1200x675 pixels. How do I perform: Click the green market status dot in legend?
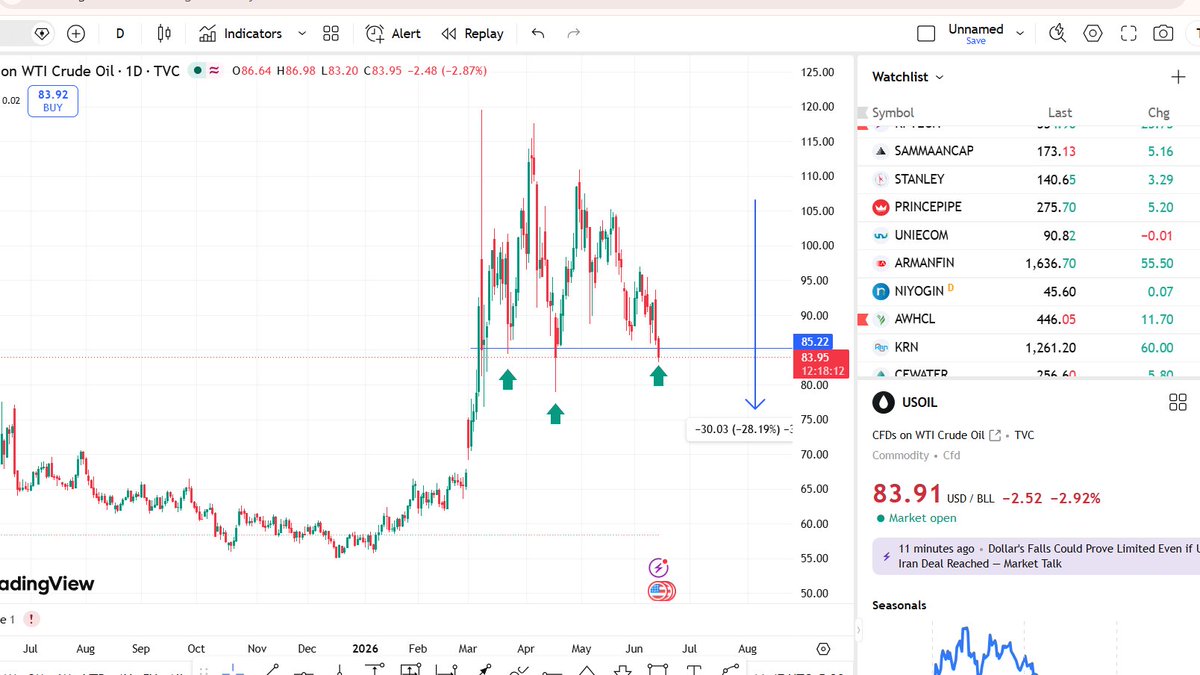[199, 71]
